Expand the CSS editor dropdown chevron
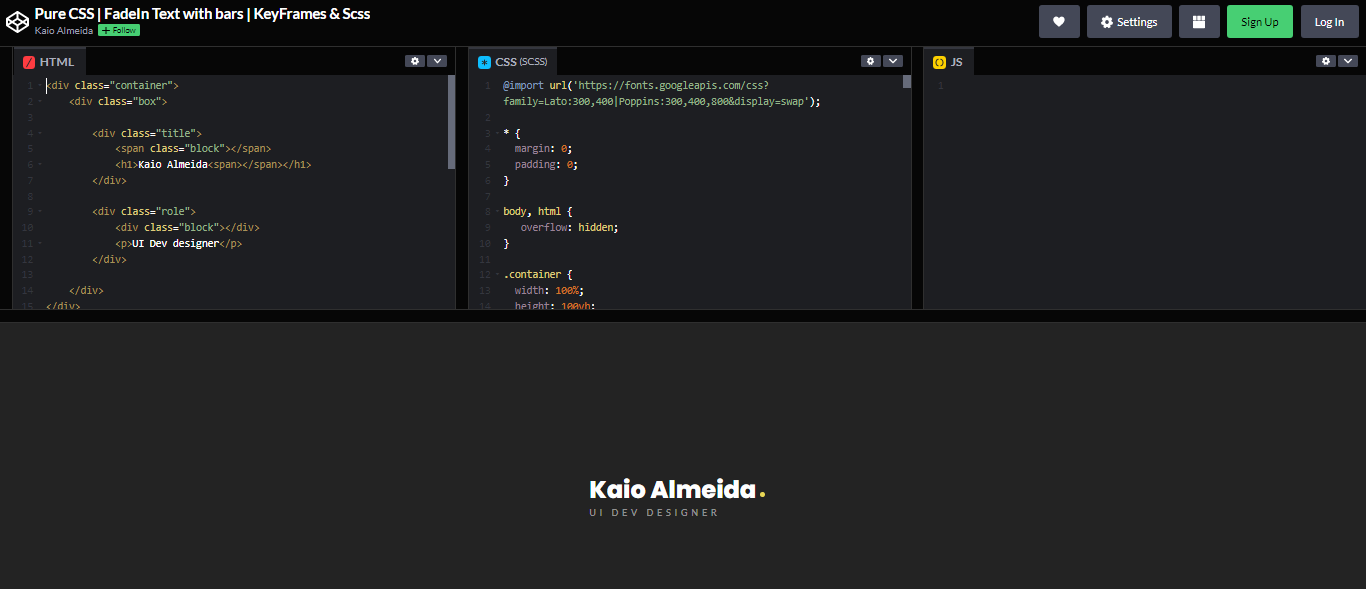 [x=894, y=60]
